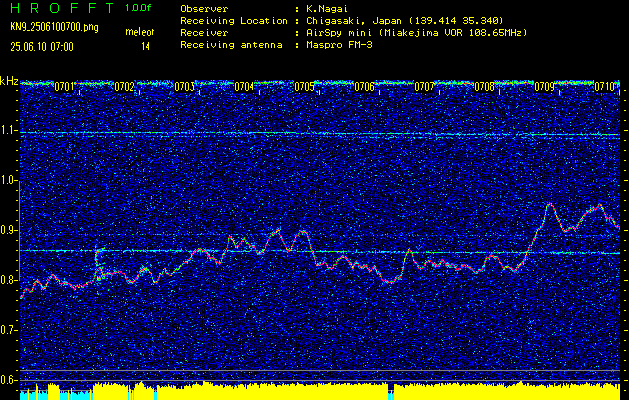Click the Receiving antenna field label
629x400 pixels.
pyautogui.click(x=231, y=45)
